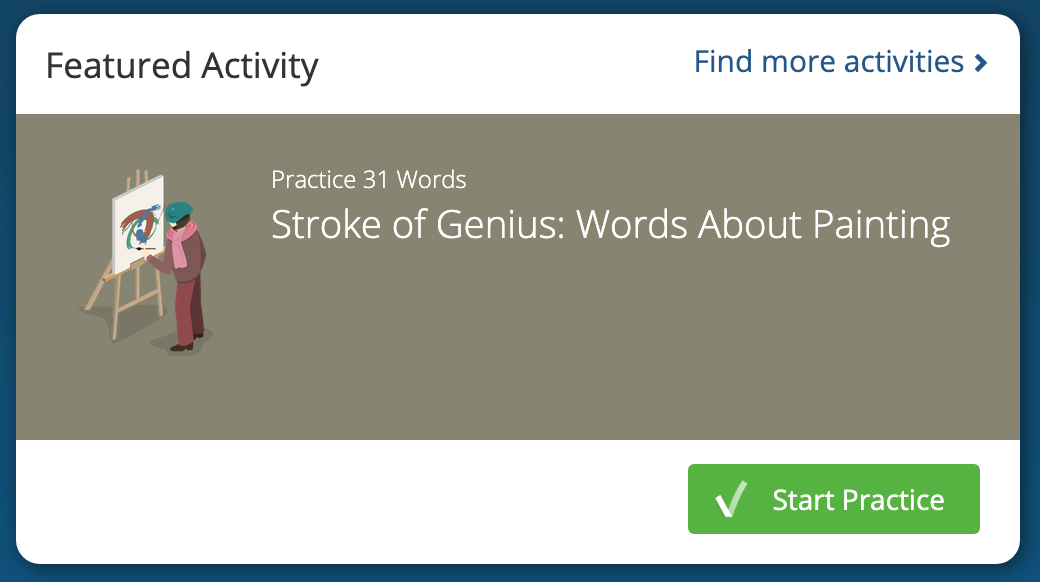Click the Practice 31 Words label

[368, 180]
